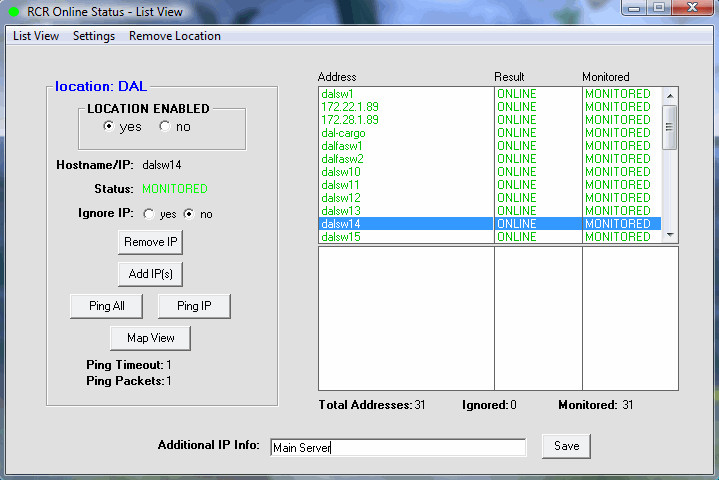Click the Monitored column header
Screen dimensions: 719x480
tap(606, 77)
